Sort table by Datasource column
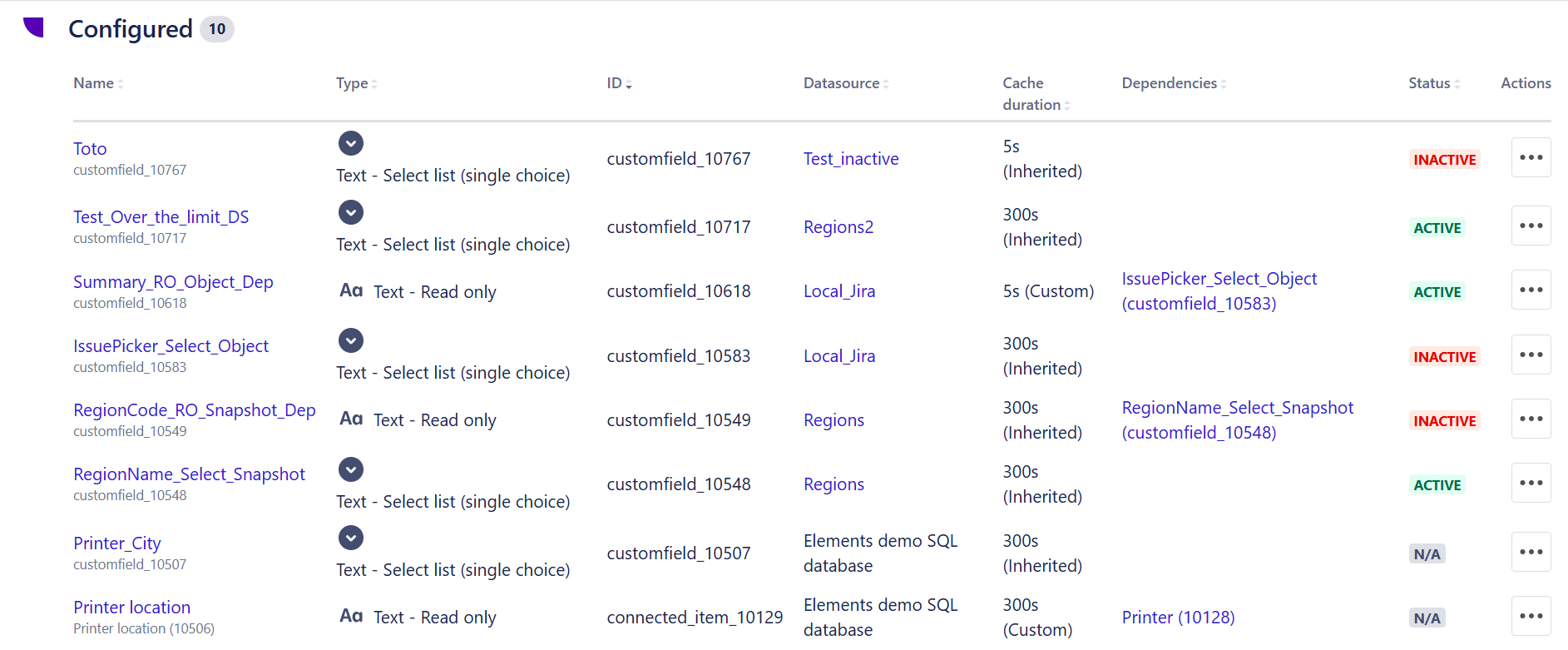Screen dimensions: 1568x650 pos(846,83)
